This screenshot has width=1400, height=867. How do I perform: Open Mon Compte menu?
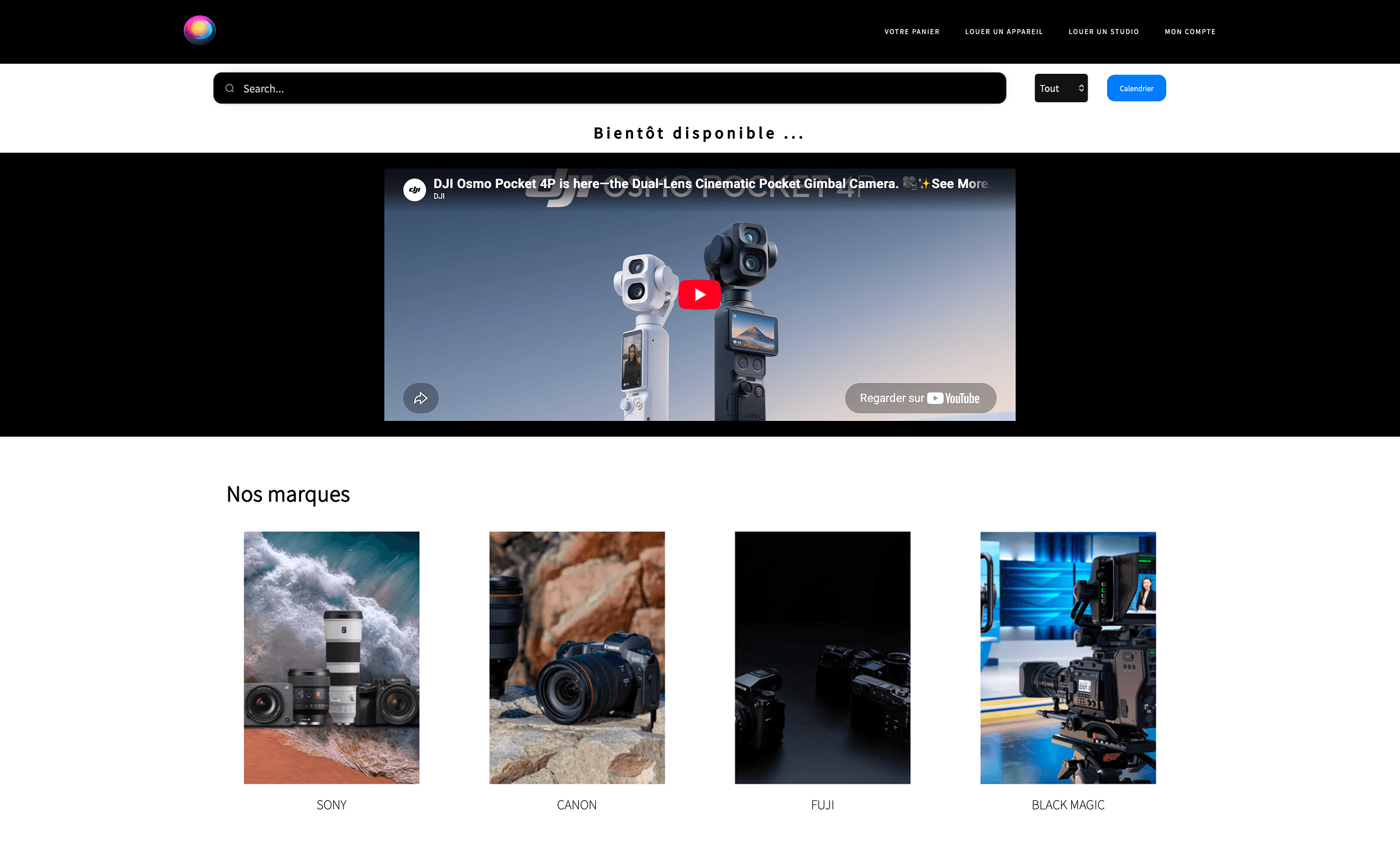[1190, 32]
